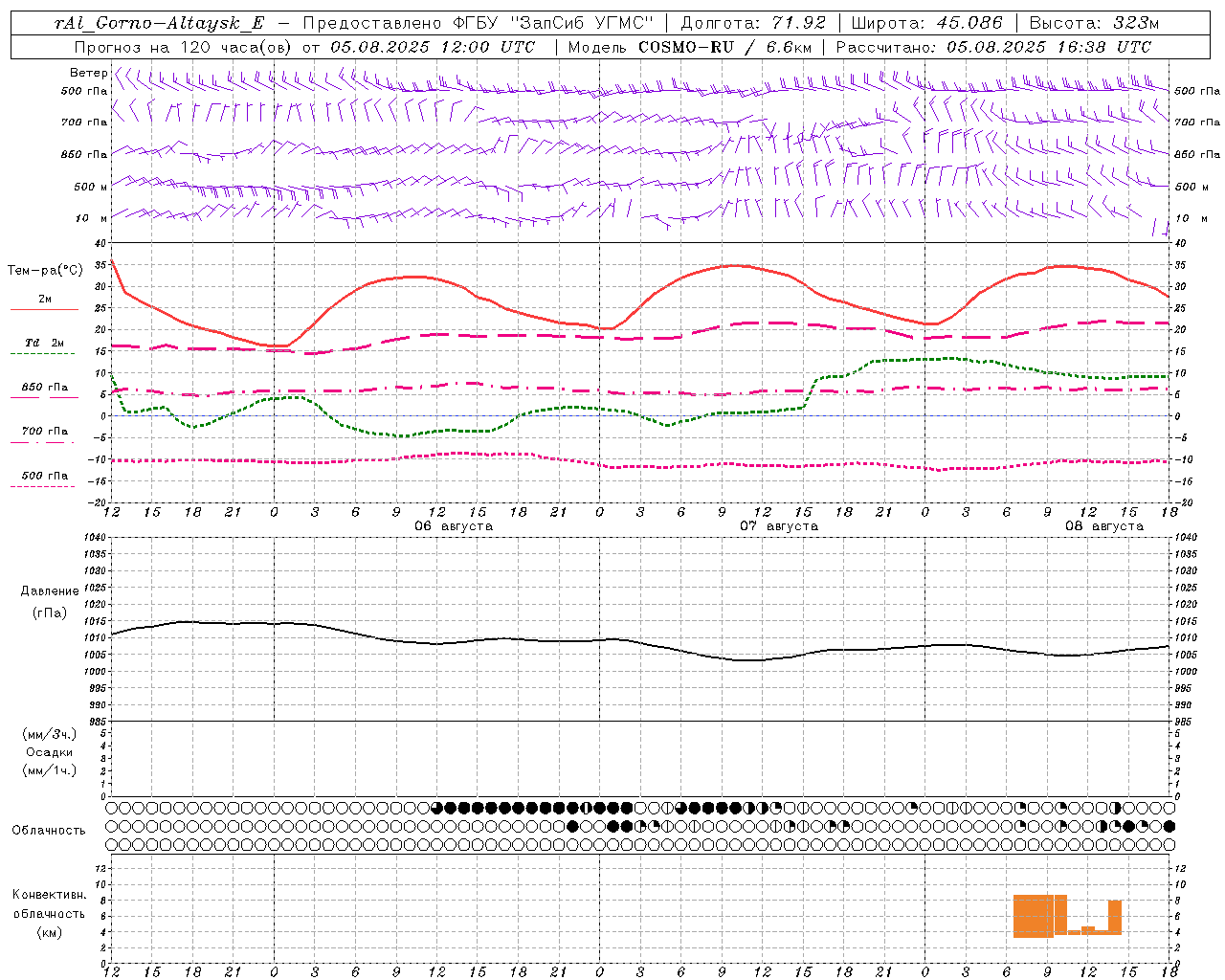
Task: Select the latitude value Широта: 45.086
Action: click(926, 23)
